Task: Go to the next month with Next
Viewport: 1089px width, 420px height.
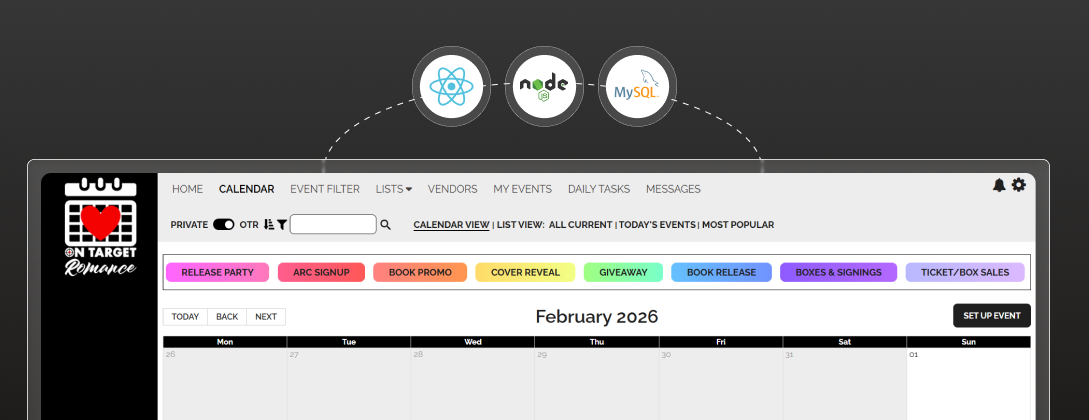Action: click(x=266, y=317)
